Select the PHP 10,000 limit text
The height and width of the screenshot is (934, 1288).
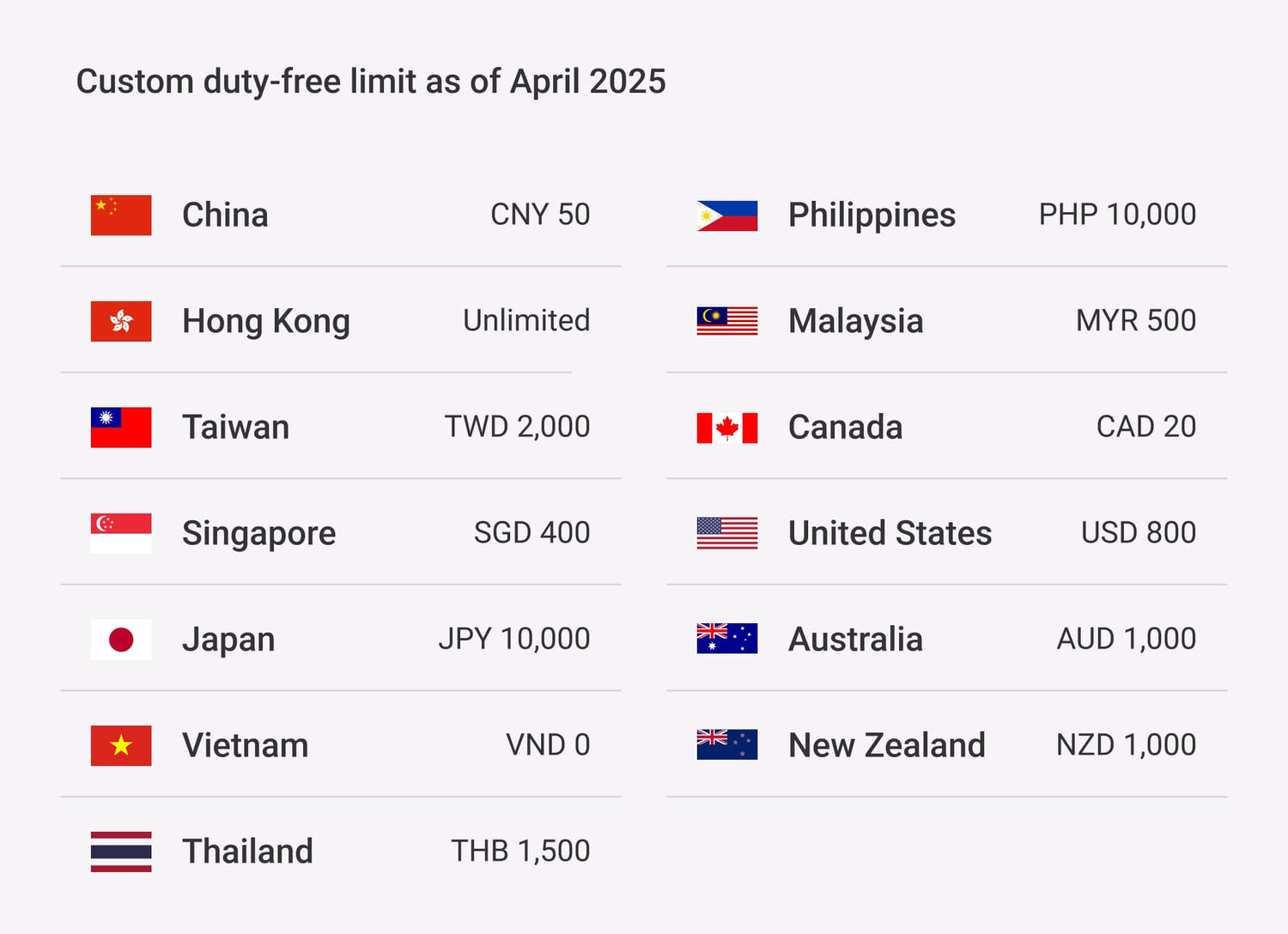pyautogui.click(x=1117, y=215)
